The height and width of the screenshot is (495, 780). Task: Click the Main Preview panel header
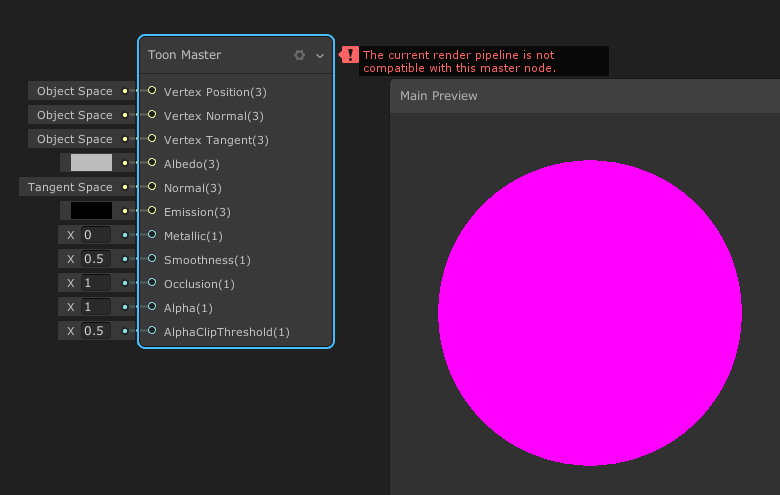(x=585, y=96)
